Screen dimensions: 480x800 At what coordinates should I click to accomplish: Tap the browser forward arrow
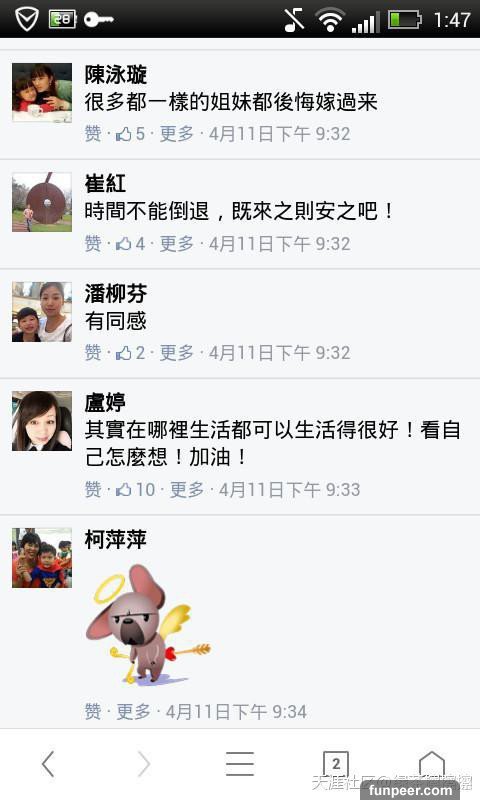point(144,764)
